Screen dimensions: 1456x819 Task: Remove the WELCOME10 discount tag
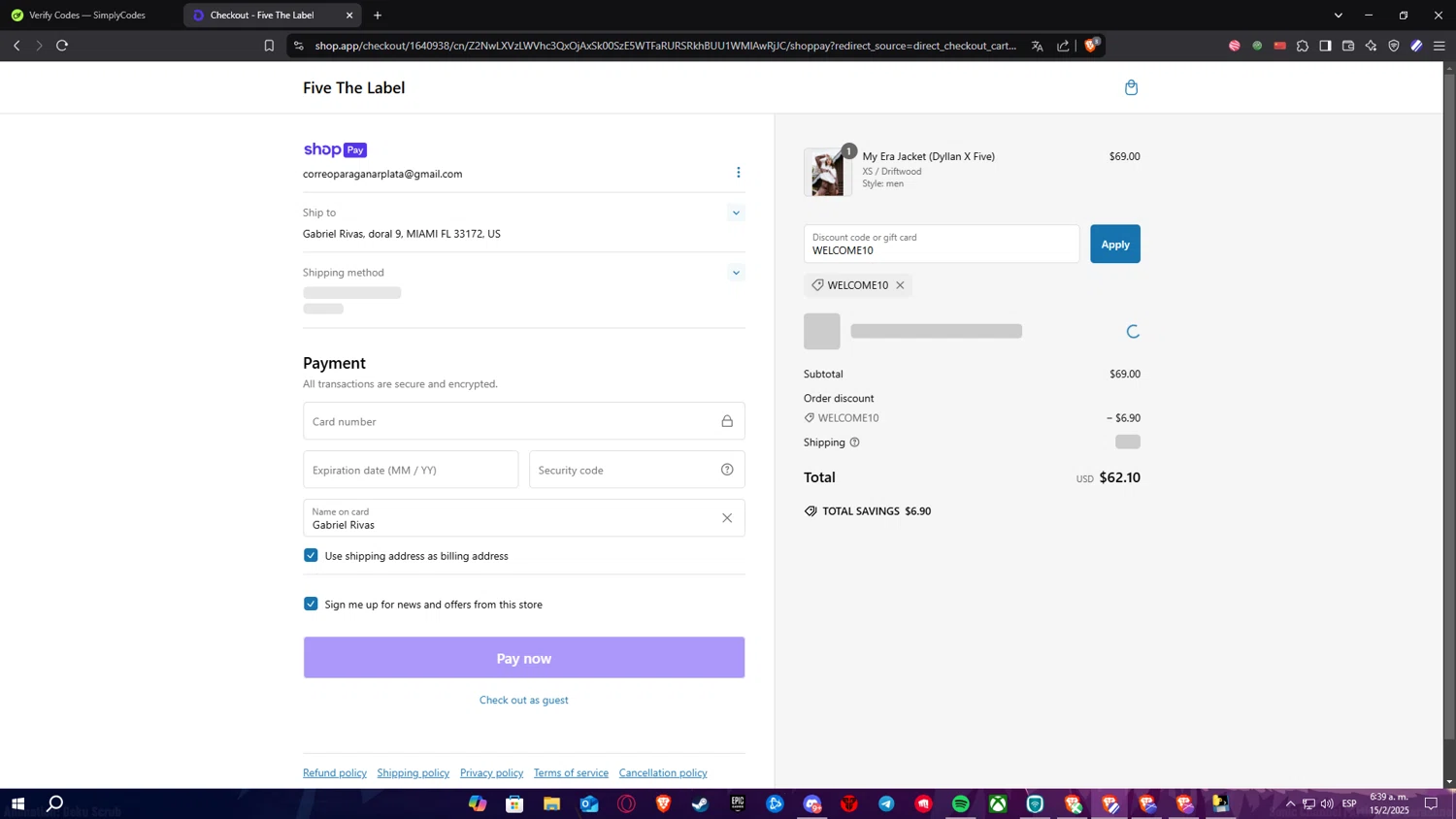(900, 285)
